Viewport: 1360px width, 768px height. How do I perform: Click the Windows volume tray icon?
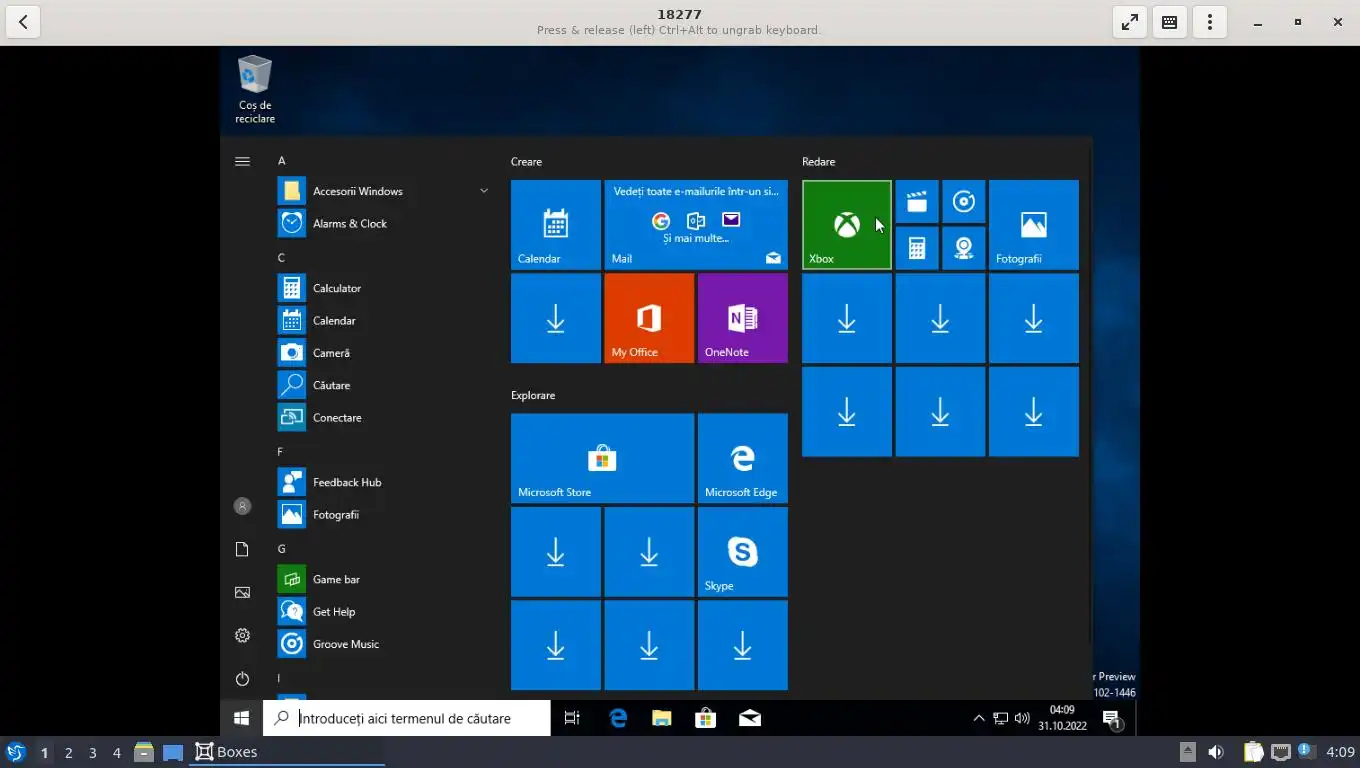(1022, 718)
